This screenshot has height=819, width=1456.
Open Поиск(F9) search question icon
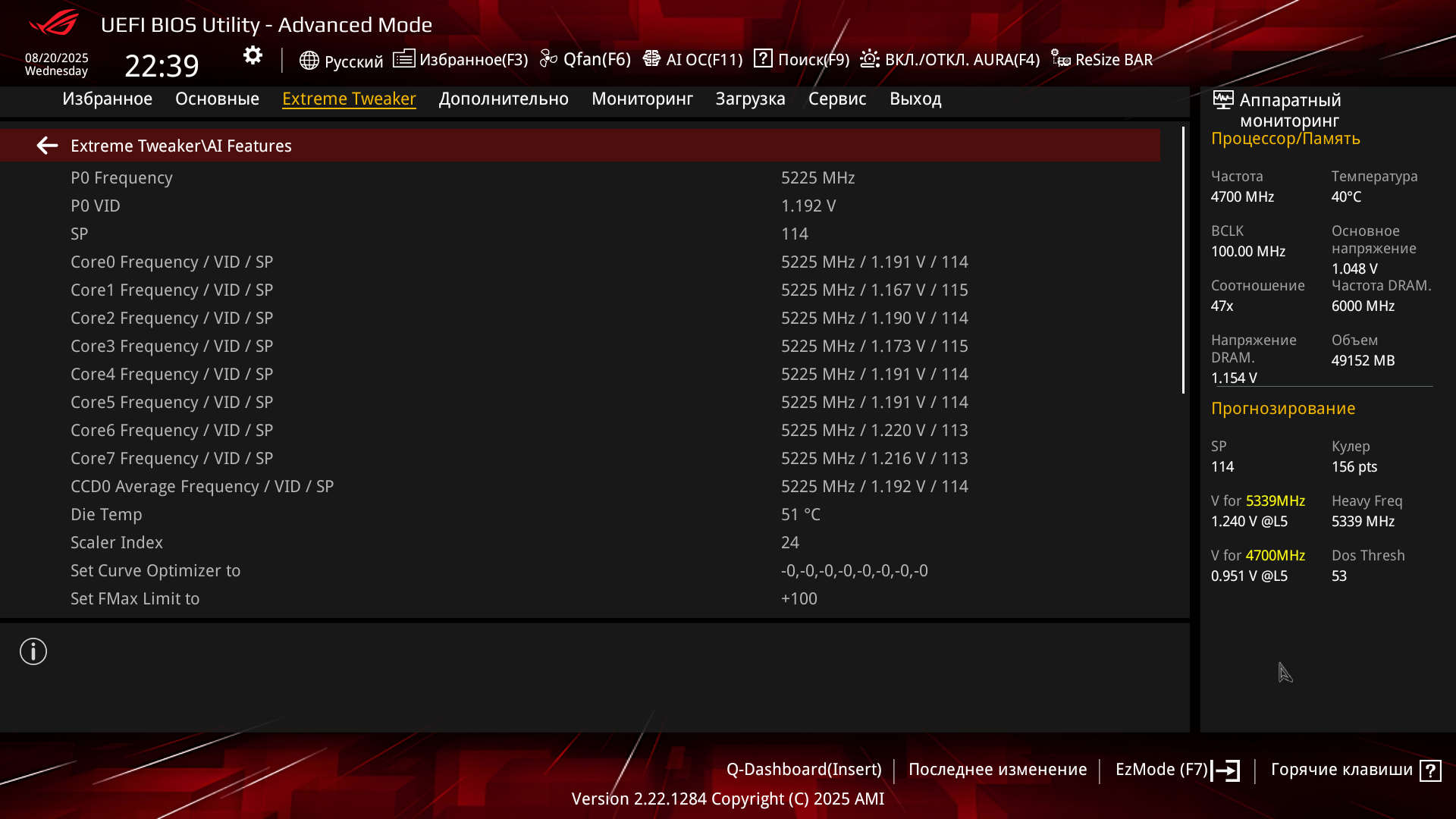click(x=763, y=58)
